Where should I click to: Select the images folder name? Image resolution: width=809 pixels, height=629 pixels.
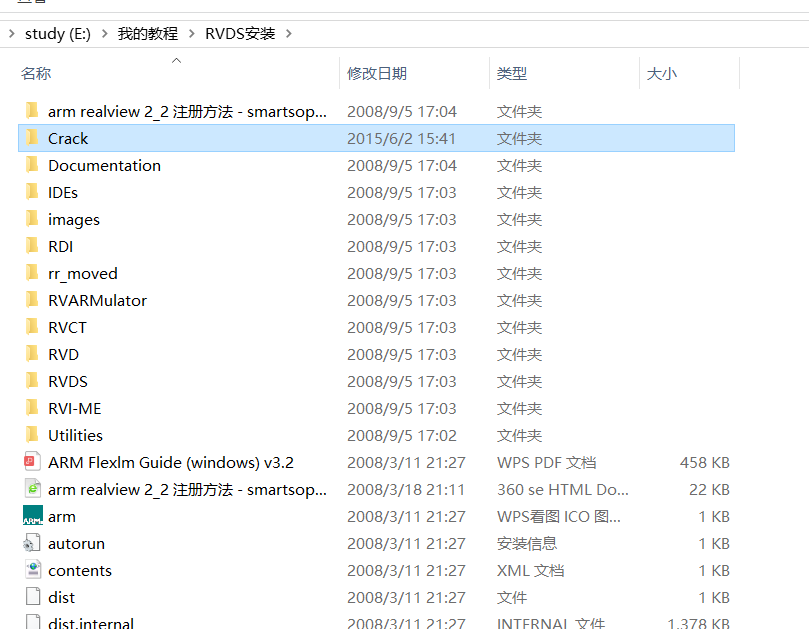(x=74, y=220)
